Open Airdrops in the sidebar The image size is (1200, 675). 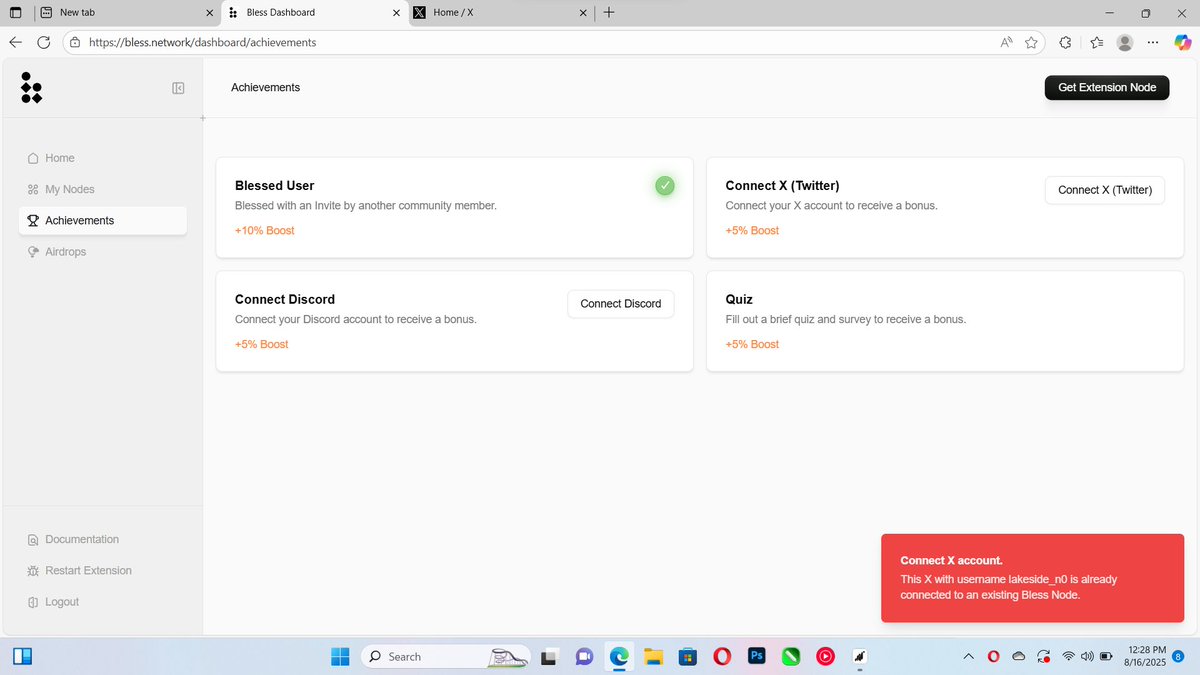click(102, 252)
